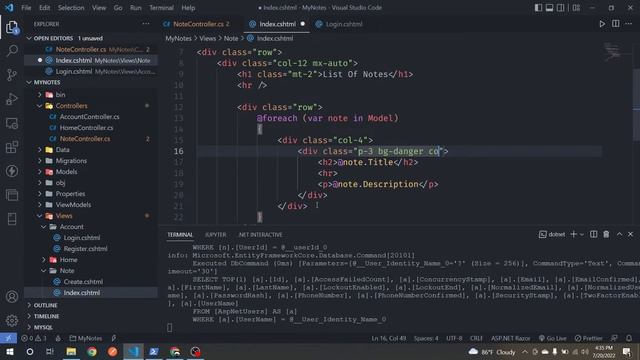640x360 pixels.
Task: Click Views breadcrumb in editor path
Action: click(x=207, y=38)
